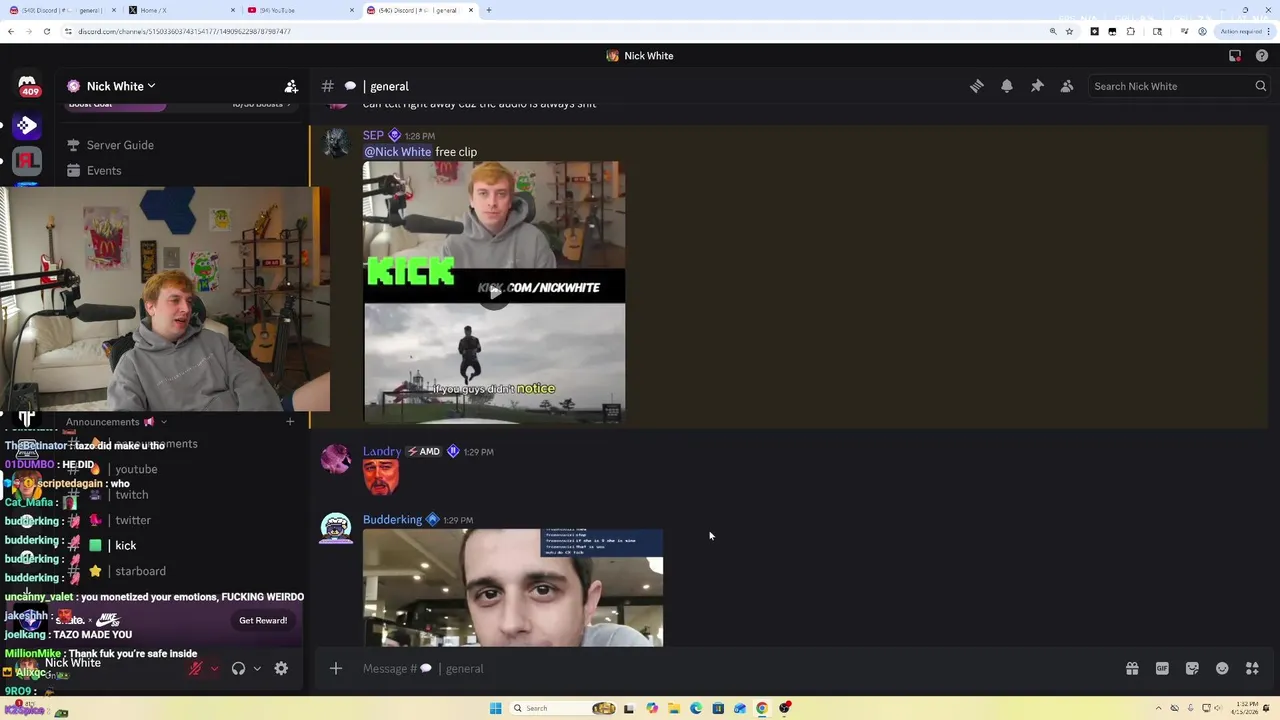Go back in browser
1280x720 pixels.
pyautogui.click(x=10, y=31)
